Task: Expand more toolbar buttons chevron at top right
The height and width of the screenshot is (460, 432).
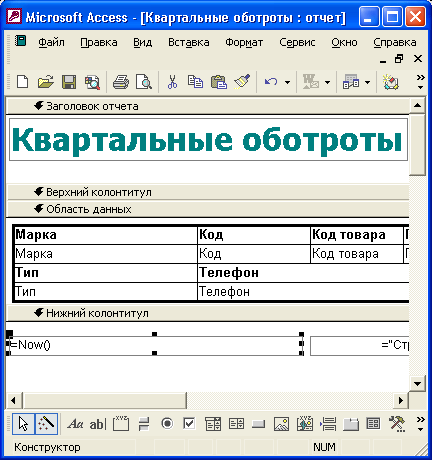Action: (x=421, y=82)
